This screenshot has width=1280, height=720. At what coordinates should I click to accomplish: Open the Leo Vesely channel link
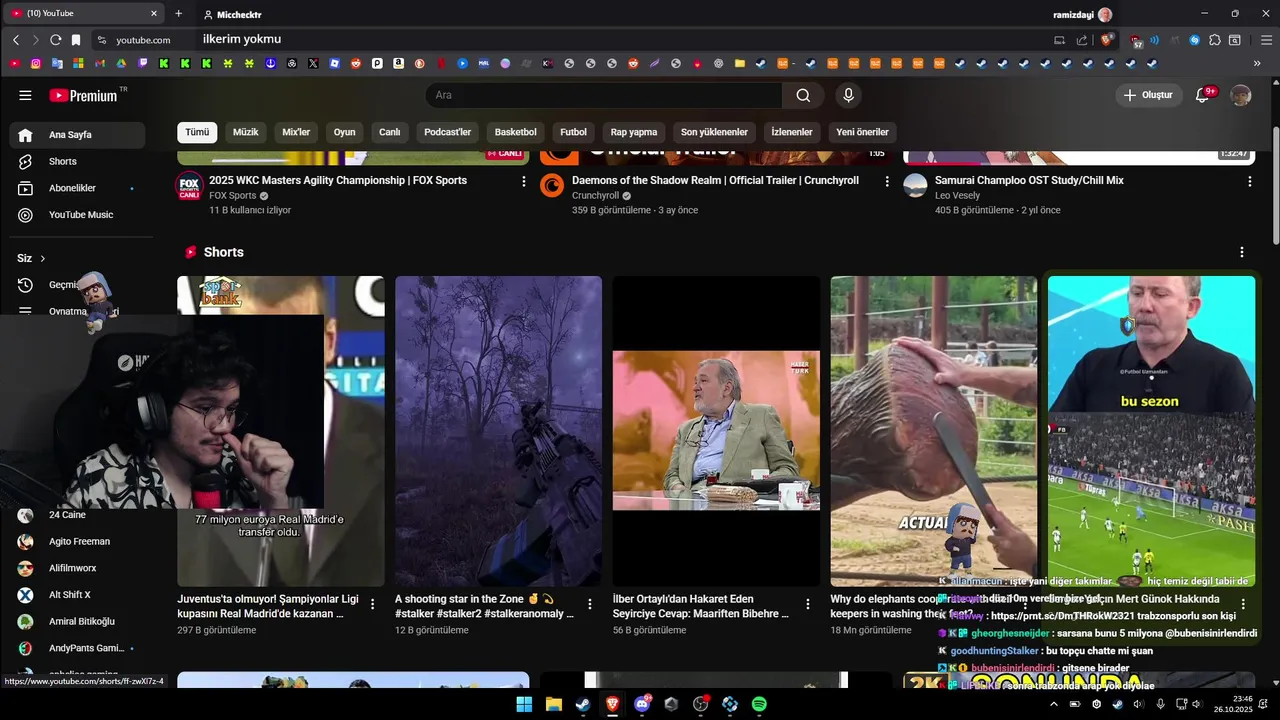tap(957, 196)
